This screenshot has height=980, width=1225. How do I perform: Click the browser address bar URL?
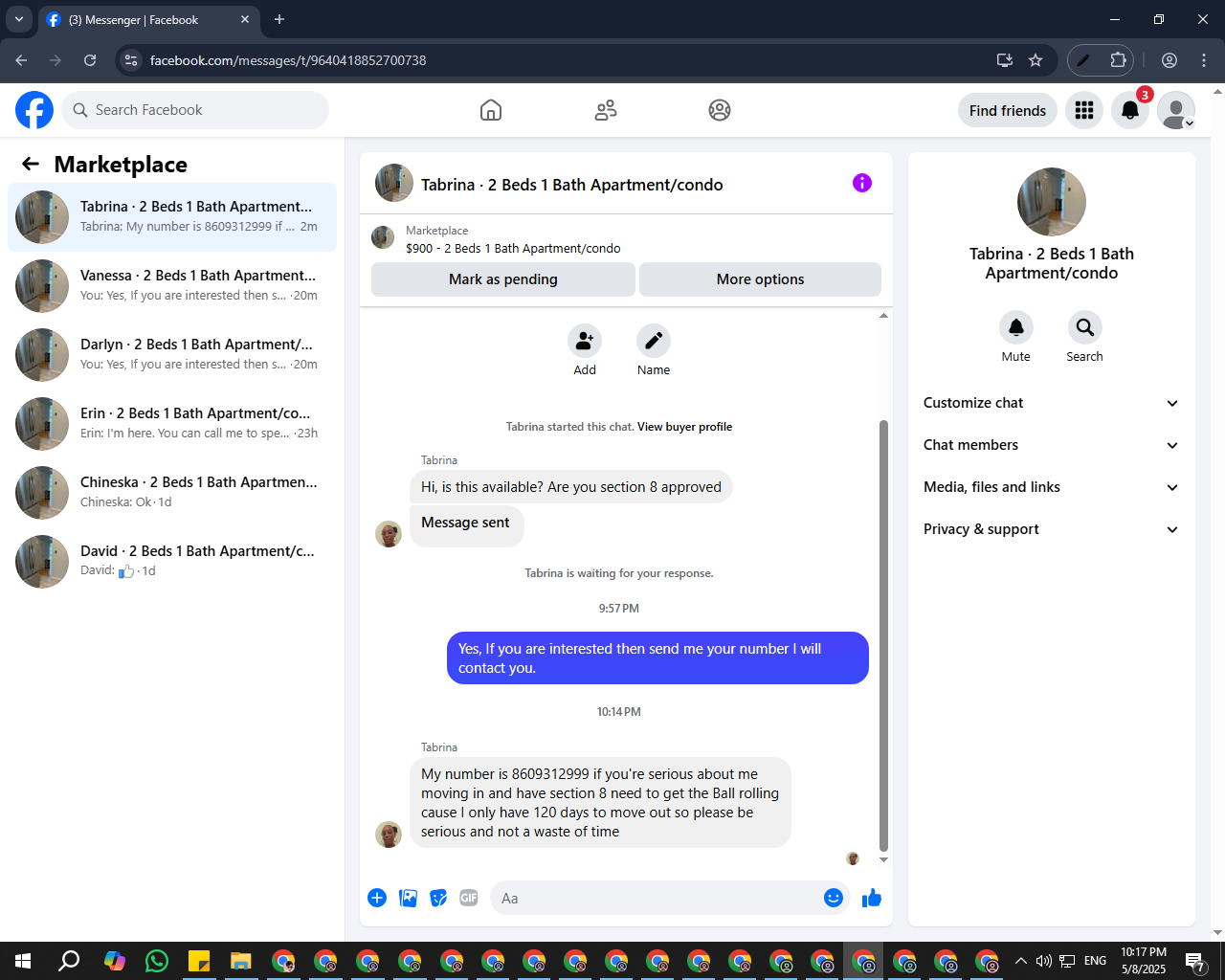(x=288, y=60)
